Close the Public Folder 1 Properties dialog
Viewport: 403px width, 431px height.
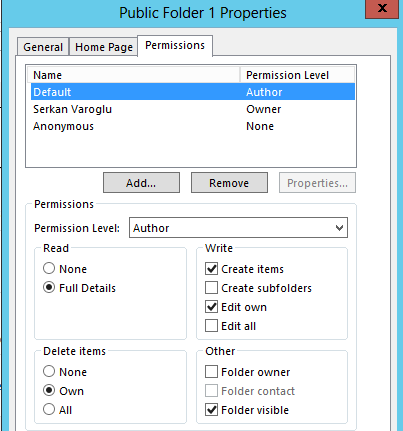pyautogui.click(x=382, y=8)
